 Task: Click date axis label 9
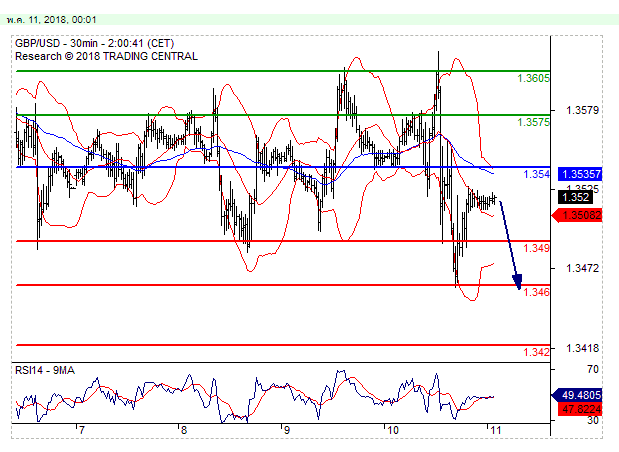[x=287, y=430]
